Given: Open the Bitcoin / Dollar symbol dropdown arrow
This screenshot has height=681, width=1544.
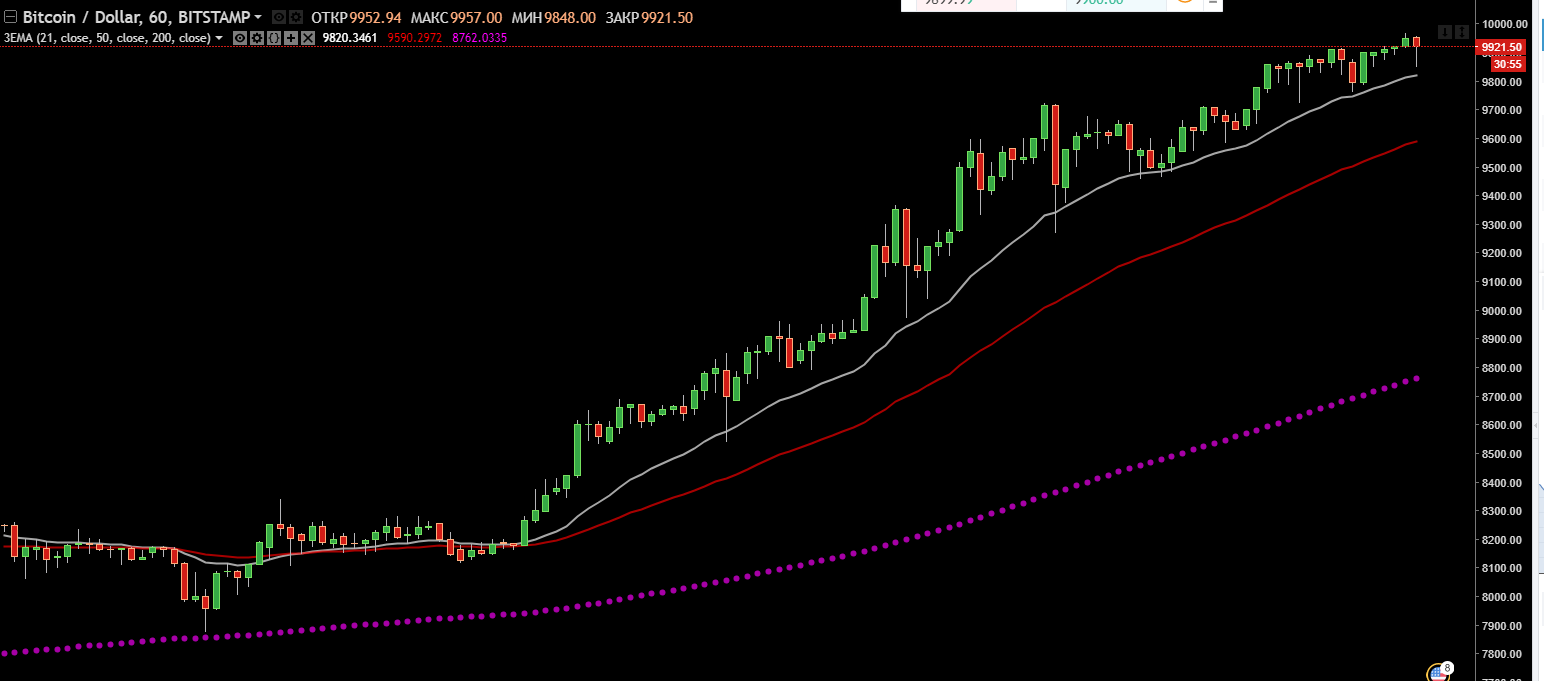Looking at the screenshot, I should [258, 17].
